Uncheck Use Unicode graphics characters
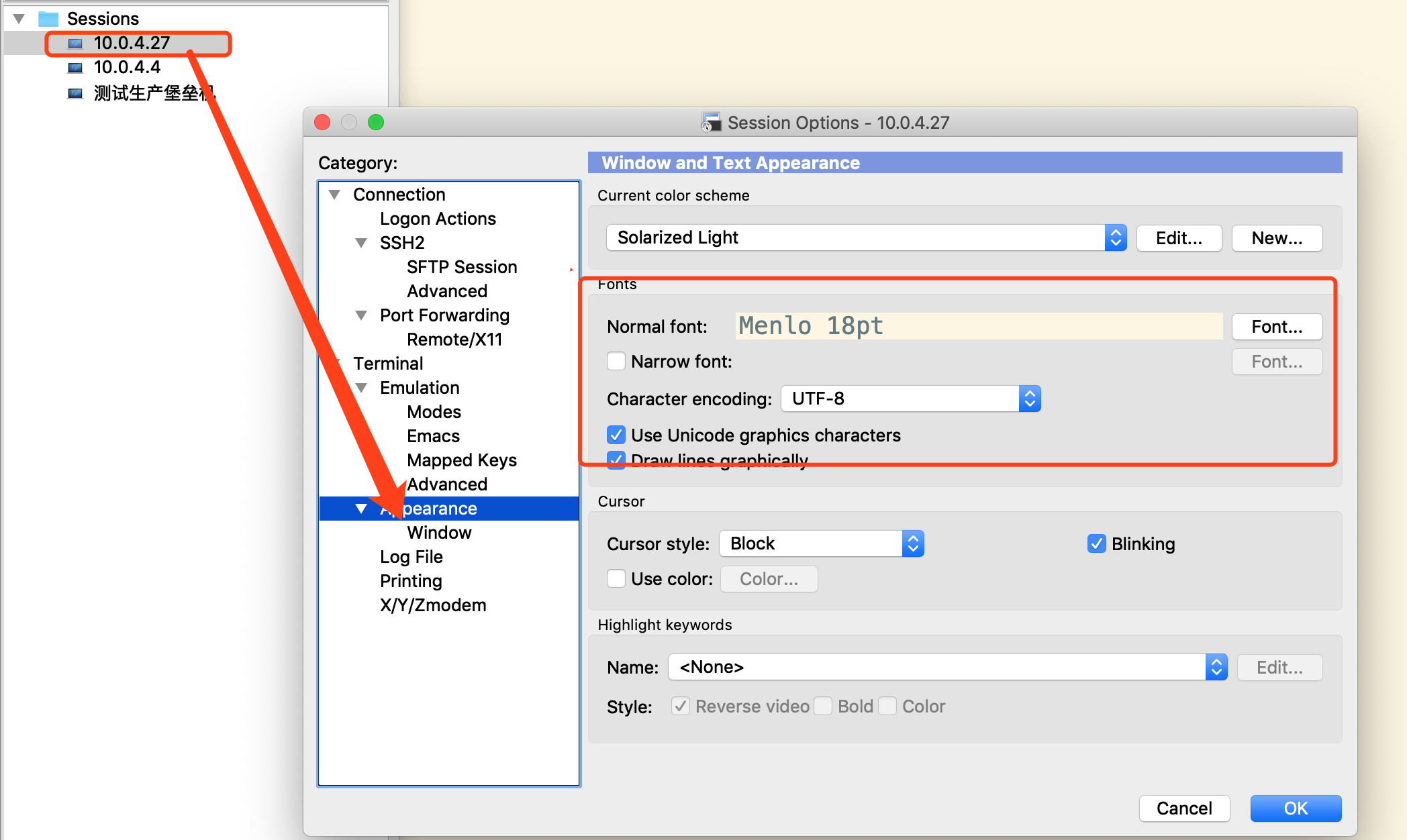 (x=616, y=435)
